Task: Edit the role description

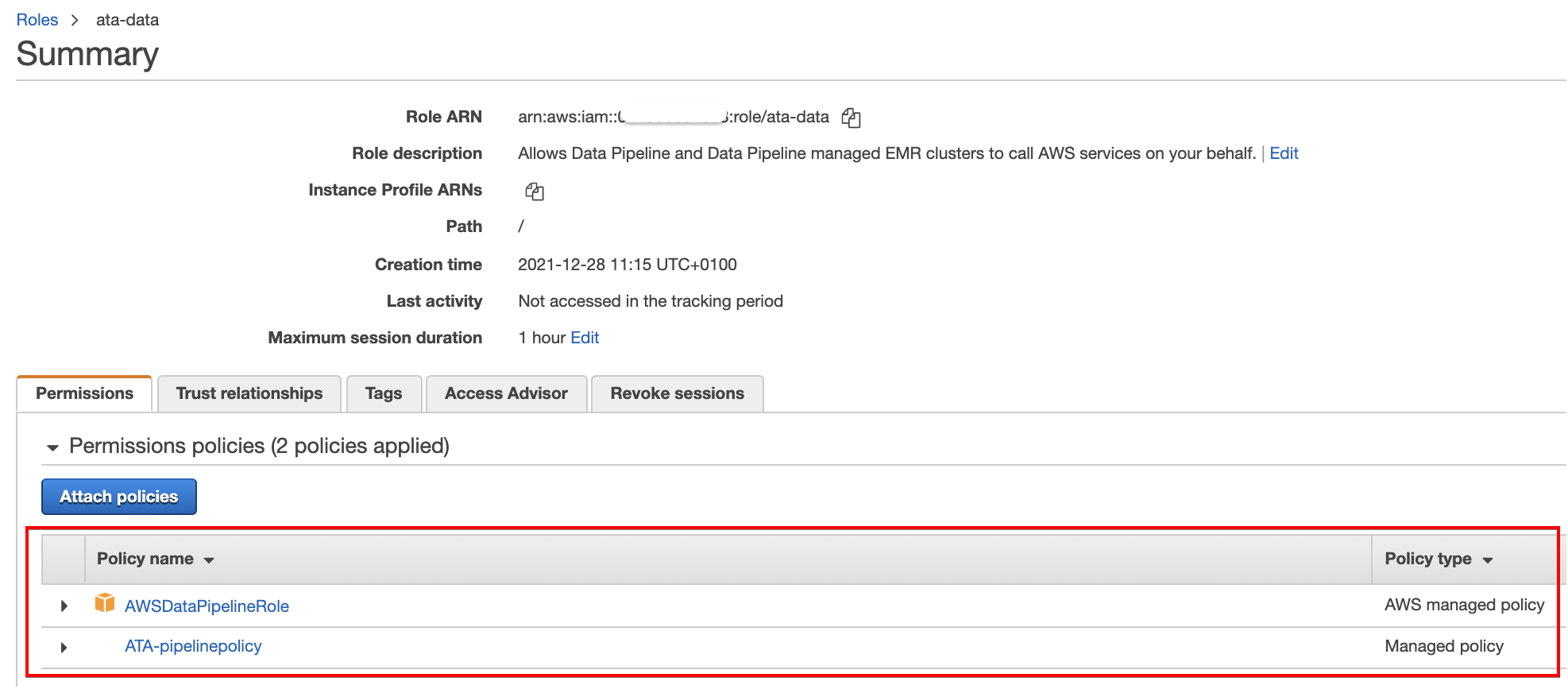Action: pyautogui.click(x=1284, y=153)
